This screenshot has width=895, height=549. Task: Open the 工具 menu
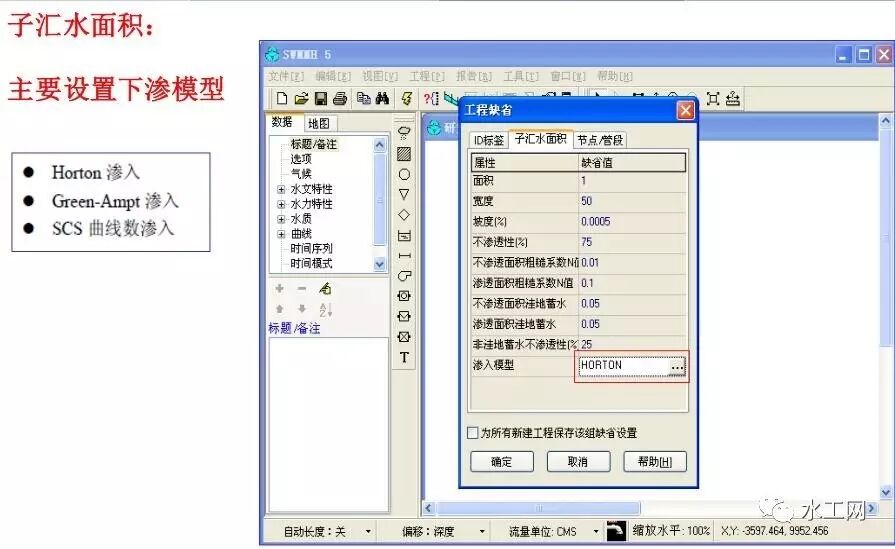coord(521,76)
